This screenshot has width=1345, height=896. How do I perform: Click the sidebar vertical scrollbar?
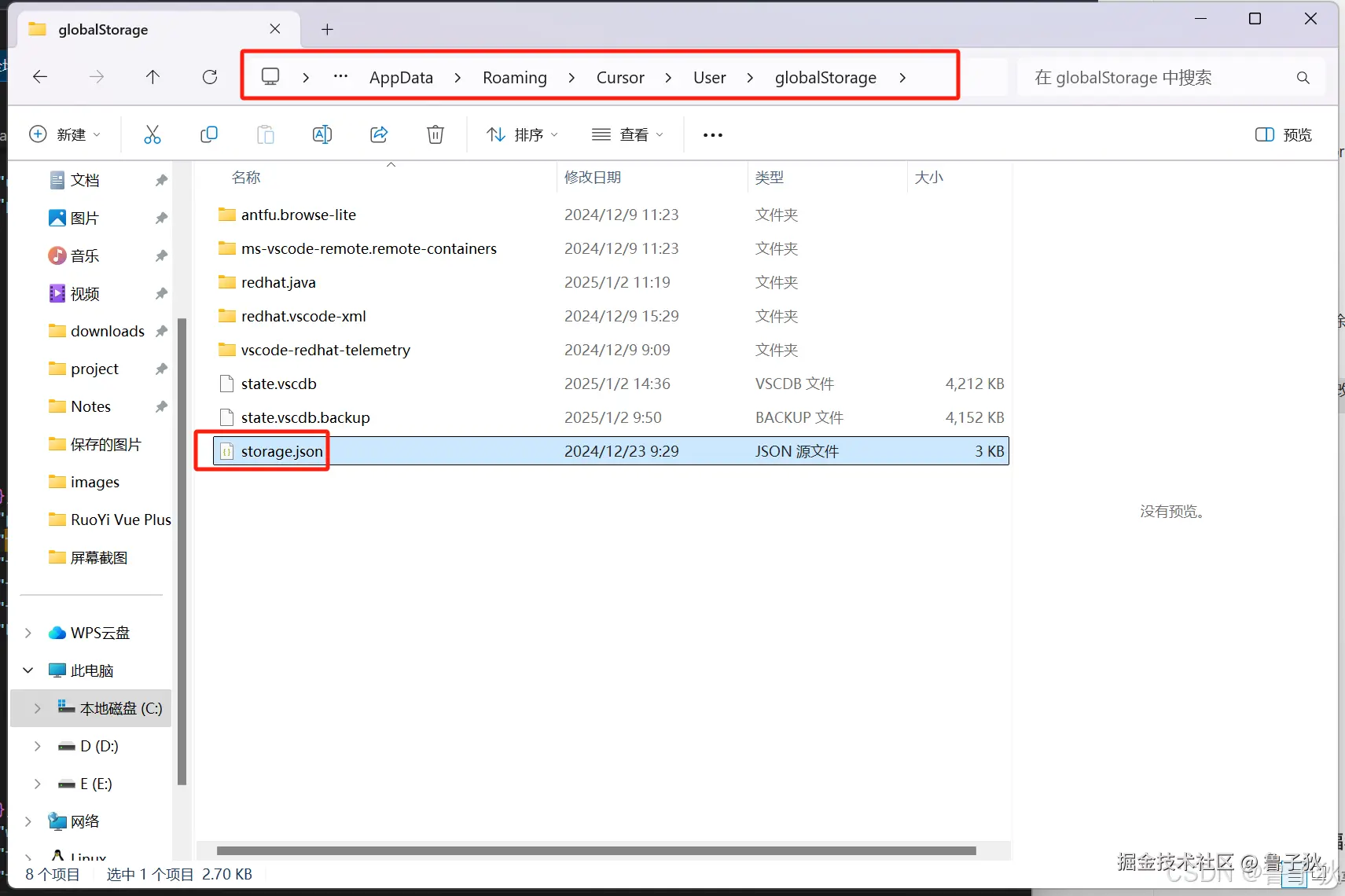coord(182,552)
